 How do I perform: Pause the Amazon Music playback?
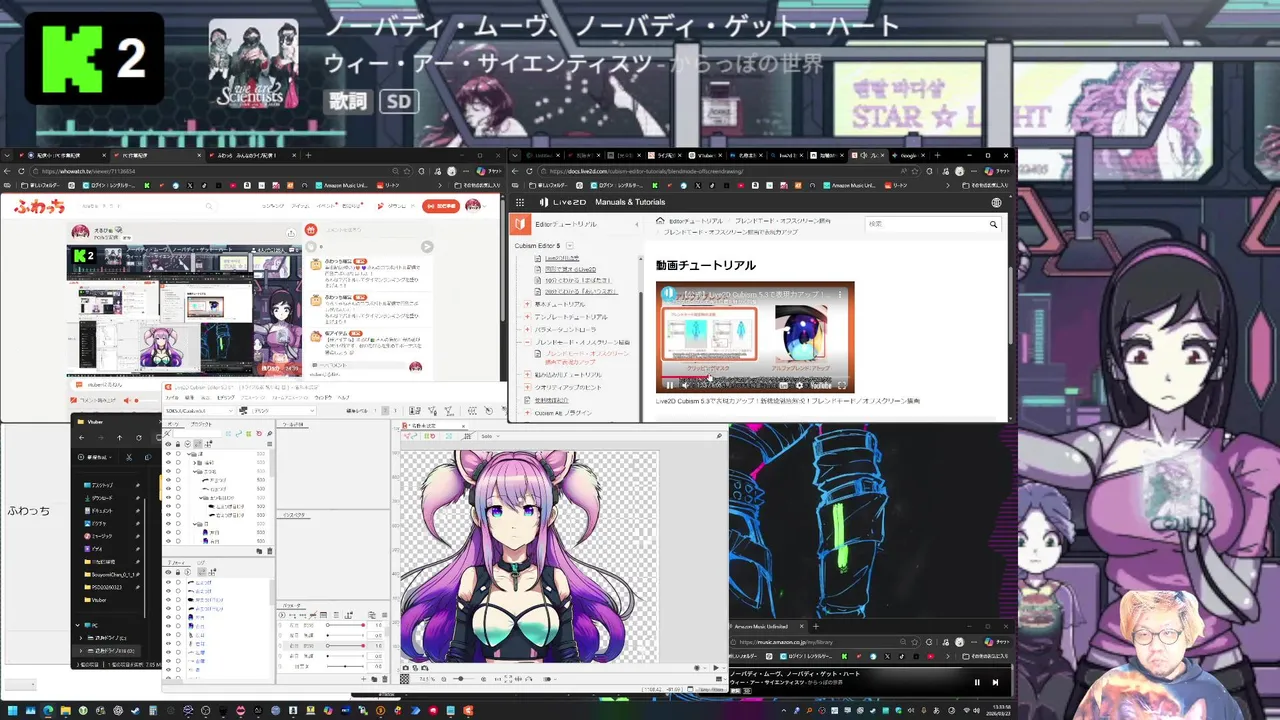pyautogui.click(x=977, y=682)
